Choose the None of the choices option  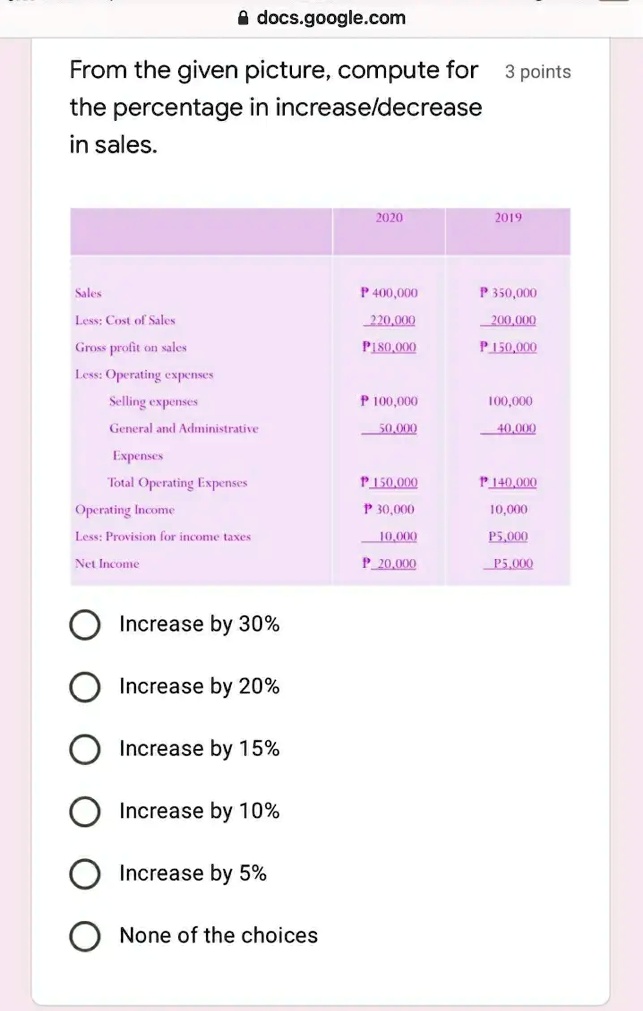(84, 936)
